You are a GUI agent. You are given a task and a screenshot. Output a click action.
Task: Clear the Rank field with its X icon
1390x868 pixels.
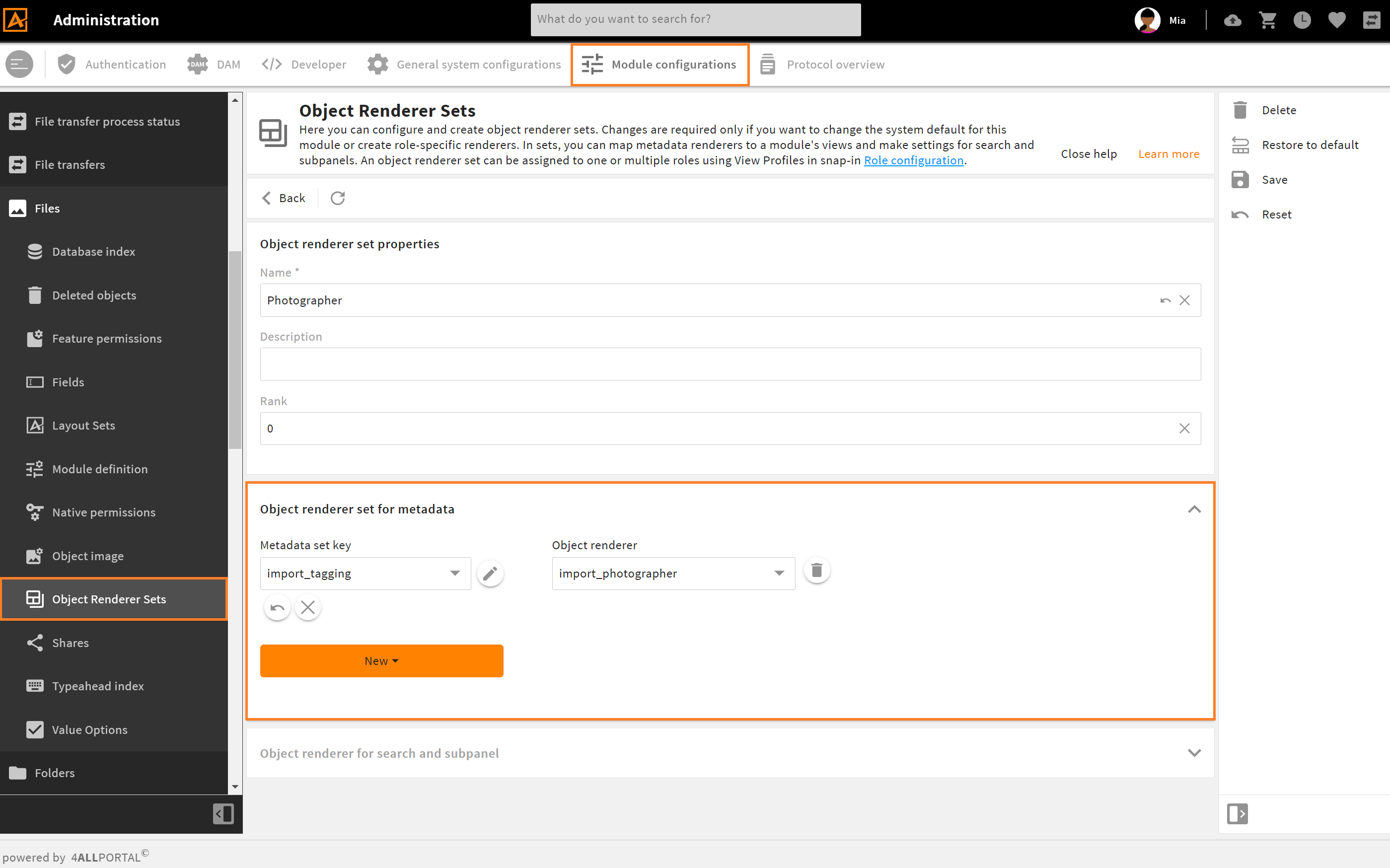click(x=1184, y=428)
